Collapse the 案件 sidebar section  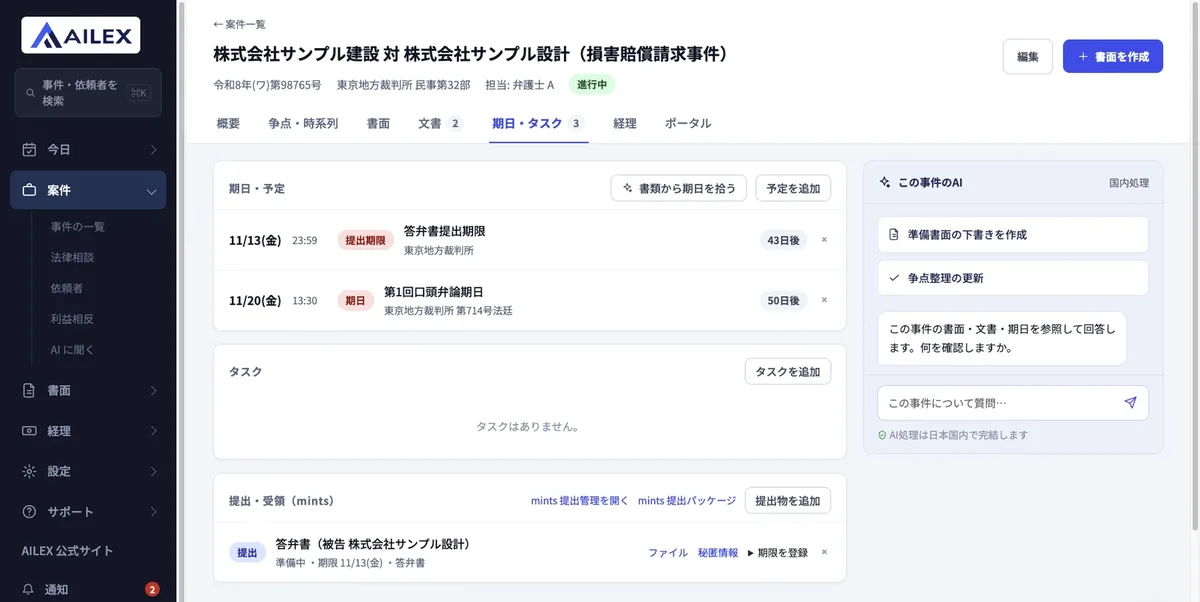(x=152, y=191)
